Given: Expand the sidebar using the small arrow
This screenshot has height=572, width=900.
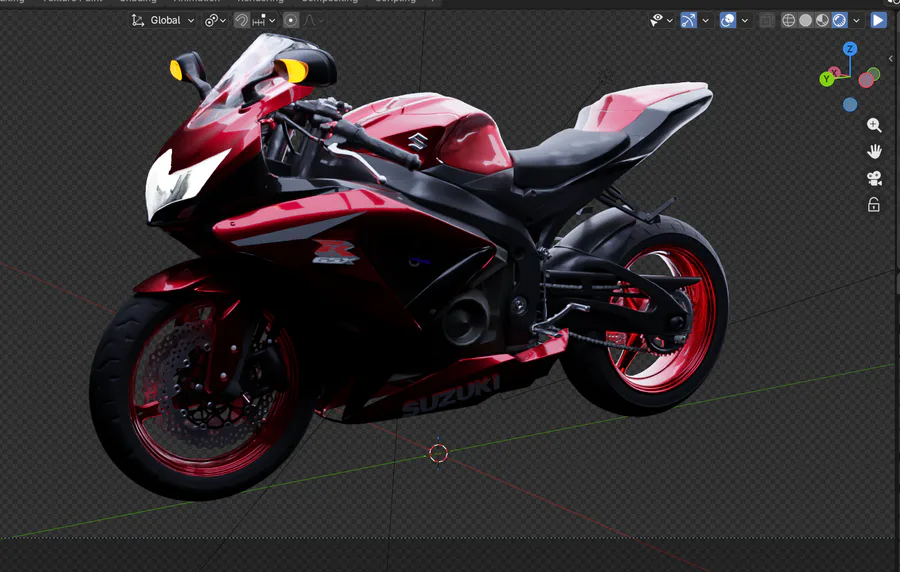Looking at the screenshot, I should 891,59.
